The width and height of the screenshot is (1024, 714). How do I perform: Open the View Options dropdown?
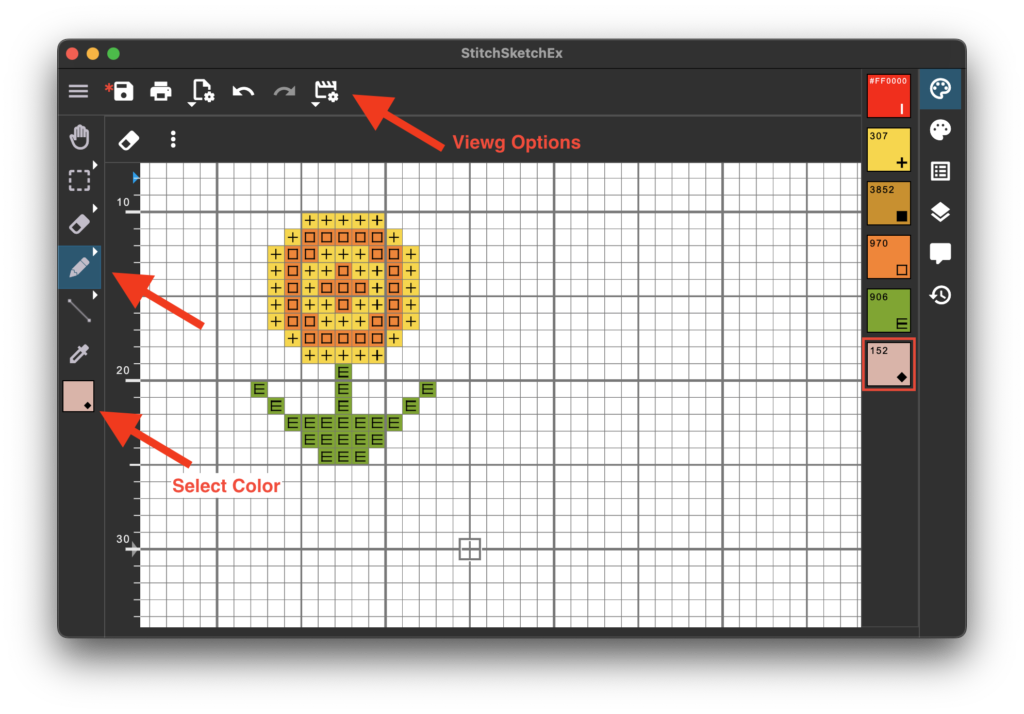[326, 92]
